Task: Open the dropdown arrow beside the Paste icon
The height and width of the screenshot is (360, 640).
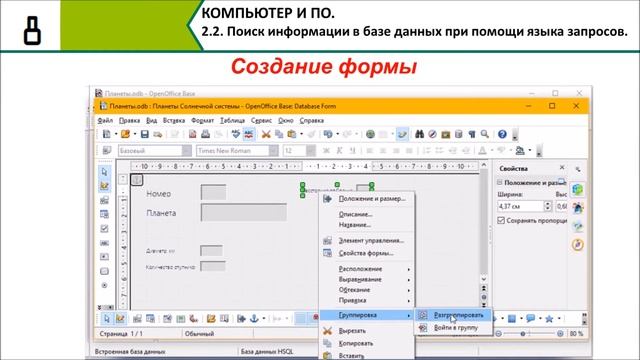Action: (x=302, y=134)
